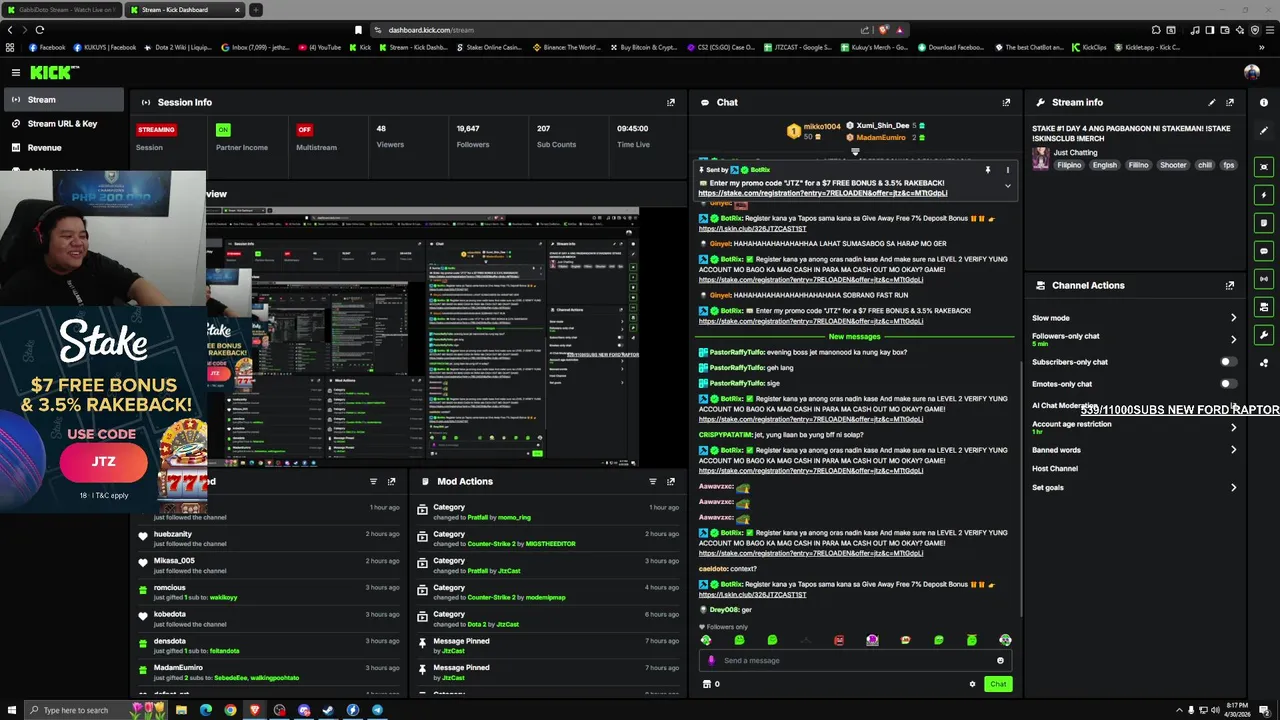The width and height of the screenshot is (1280, 720).
Task: Open the filter dropdown in followers activity panel
Action: pos(374,481)
